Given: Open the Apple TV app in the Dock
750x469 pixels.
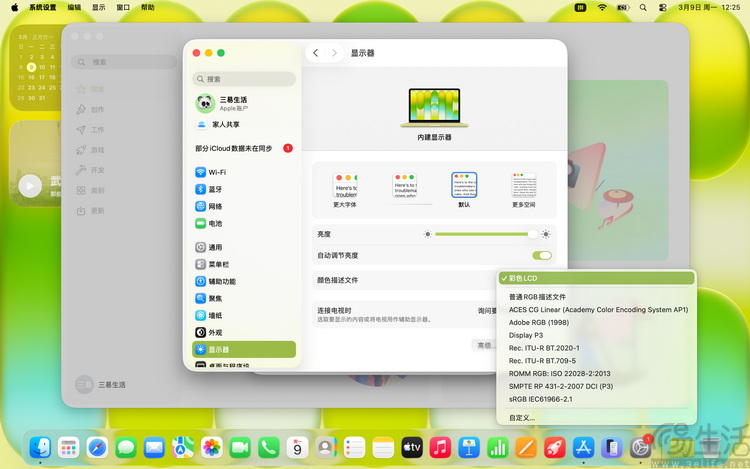Looking at the screenshot, I should pos(412,448).
